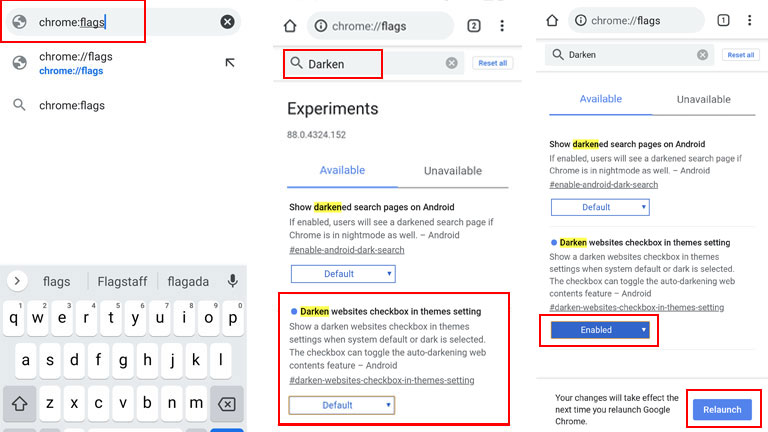Tap the 'q' key on keyboard
This screenshot has width=768, height=432.
tap(14, 318)
